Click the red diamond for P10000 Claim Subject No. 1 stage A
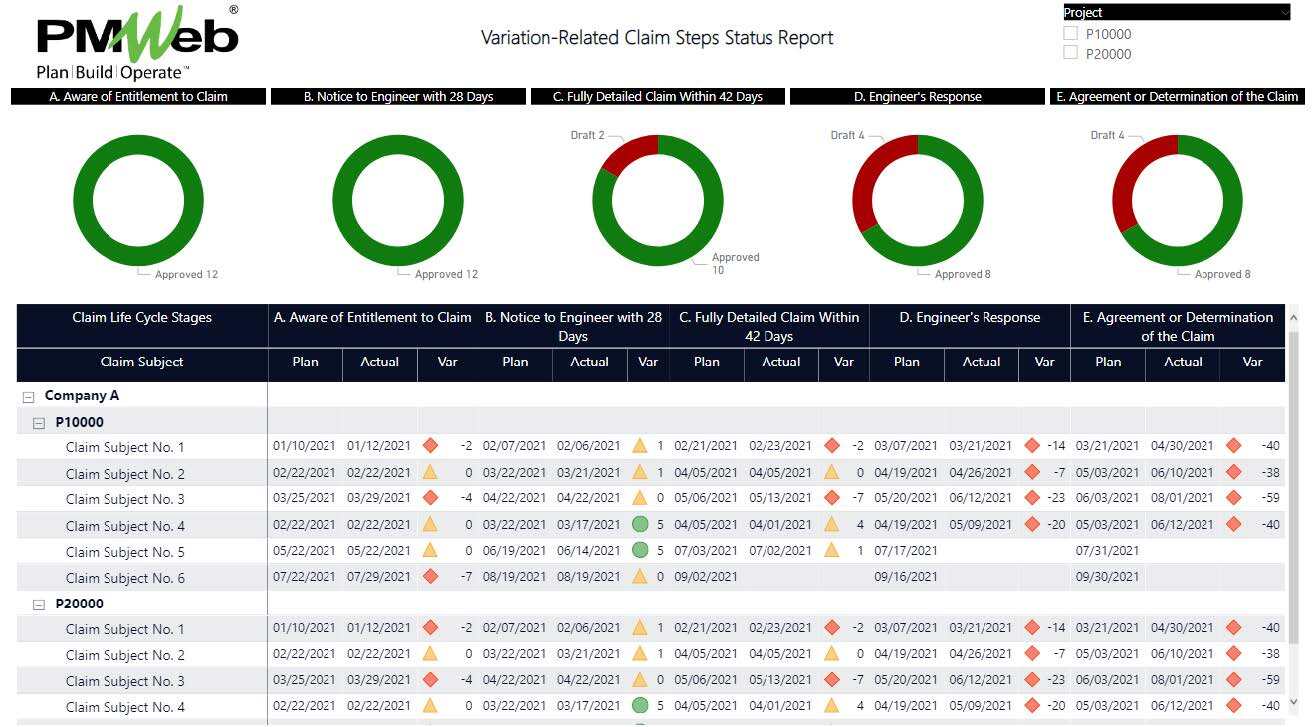 (430, 446)
